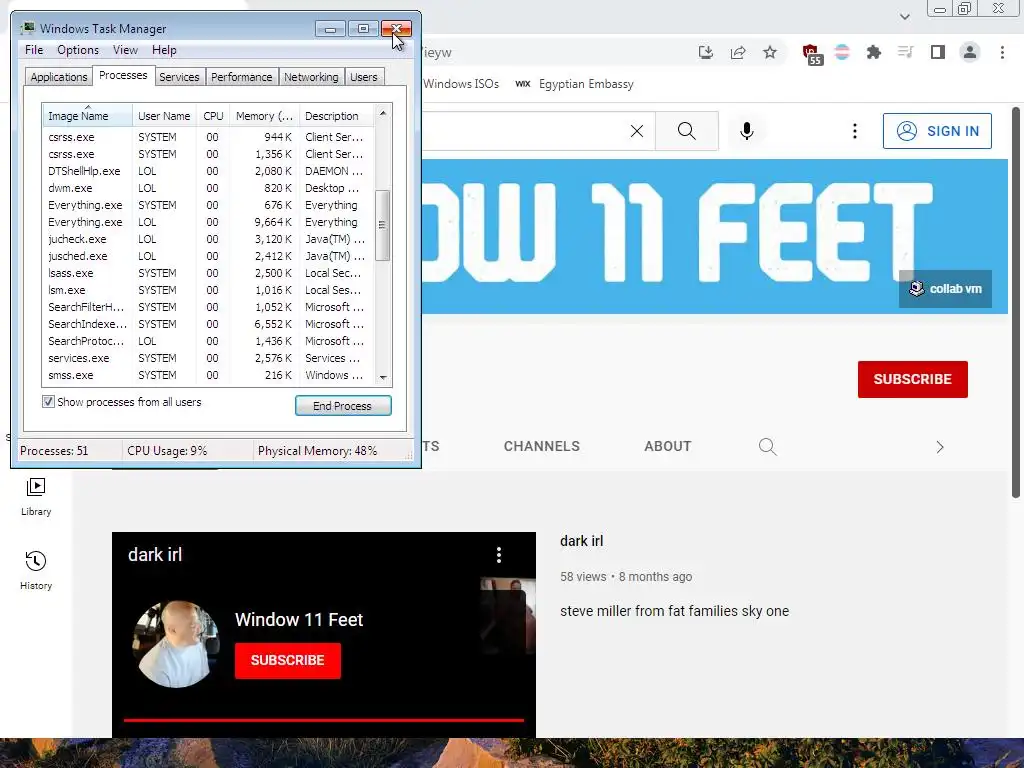This screenshot has height=768, width=1024.
Task: Select the dwm.exe process row
Action: coord(208,188)
